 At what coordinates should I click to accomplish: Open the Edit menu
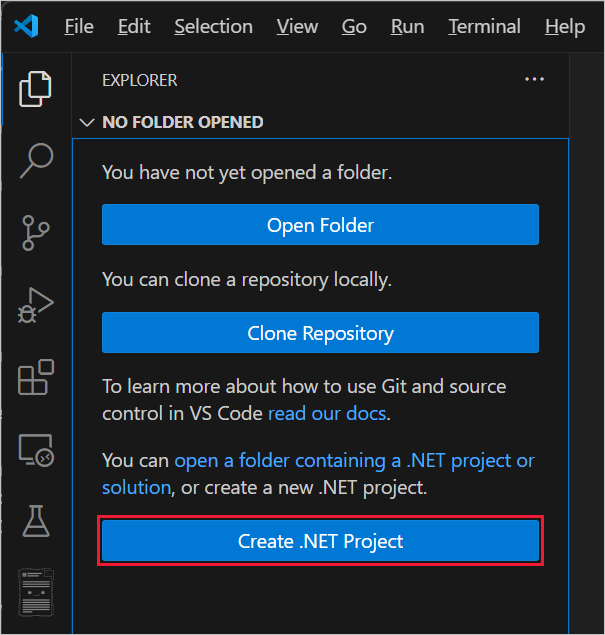click(x=133, y=26)
